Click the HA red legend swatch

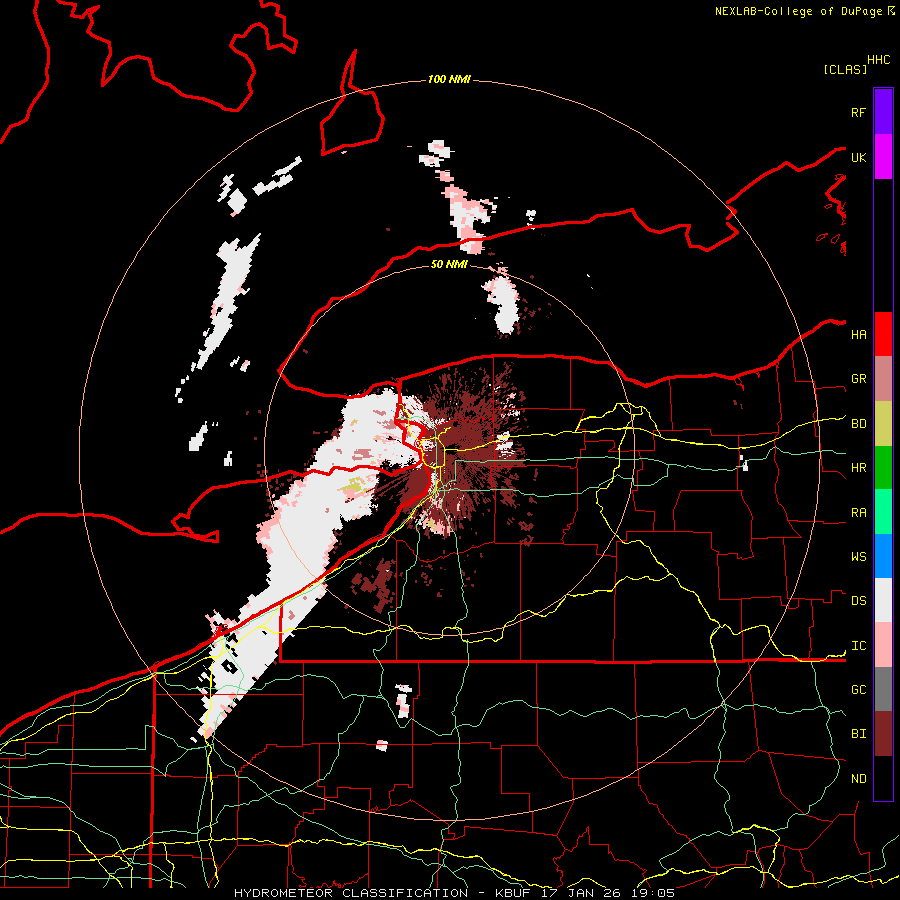click(x=883, y=334)
